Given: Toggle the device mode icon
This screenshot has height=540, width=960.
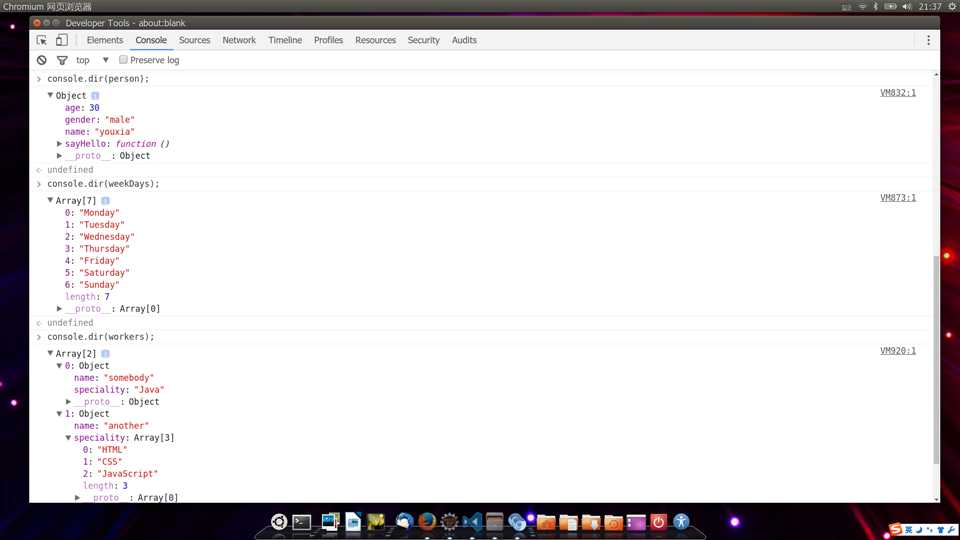Looking at the screenshot, I should pos(62,40).
